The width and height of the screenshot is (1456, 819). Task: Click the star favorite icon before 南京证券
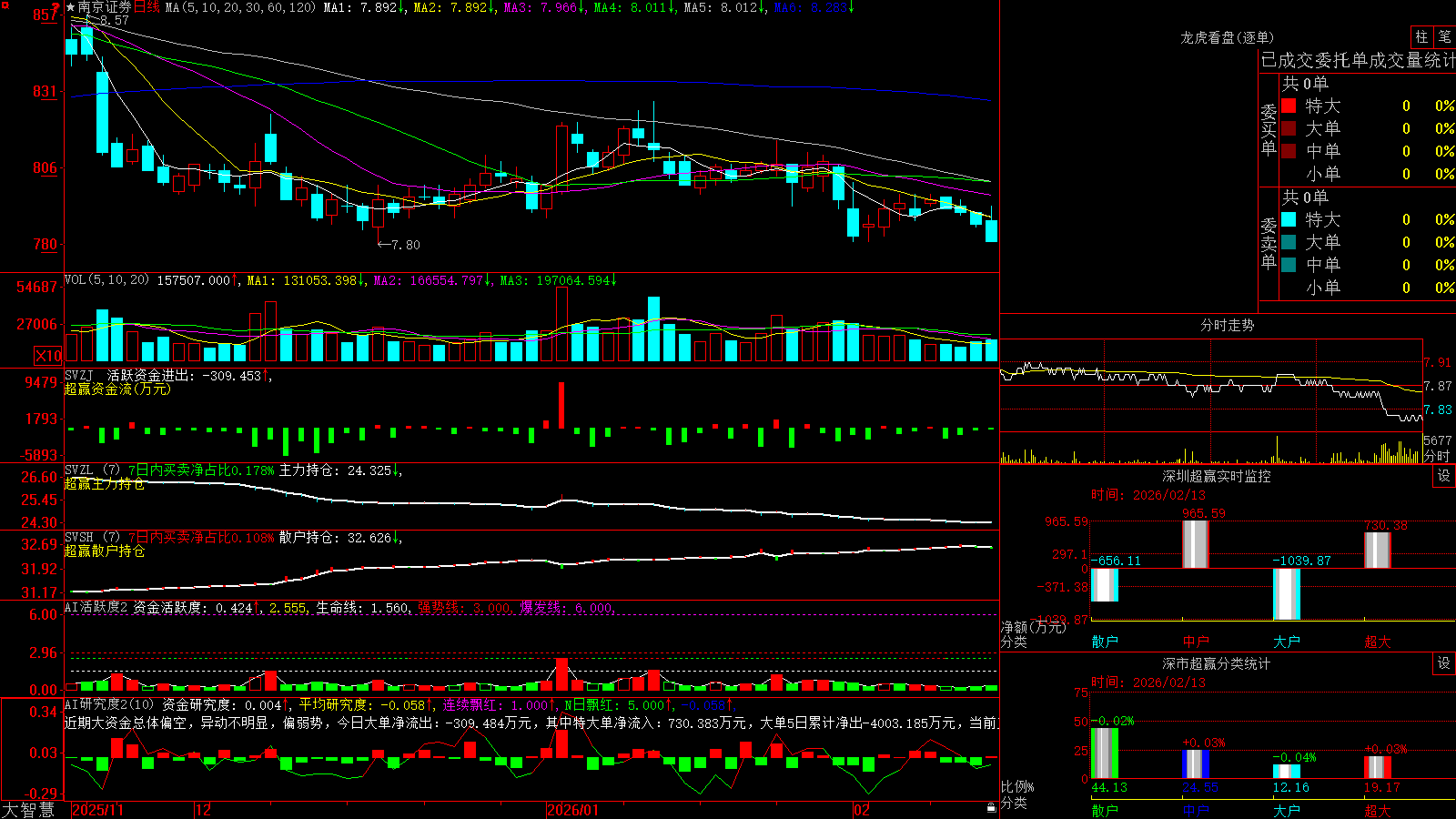[x=71, y=7]
